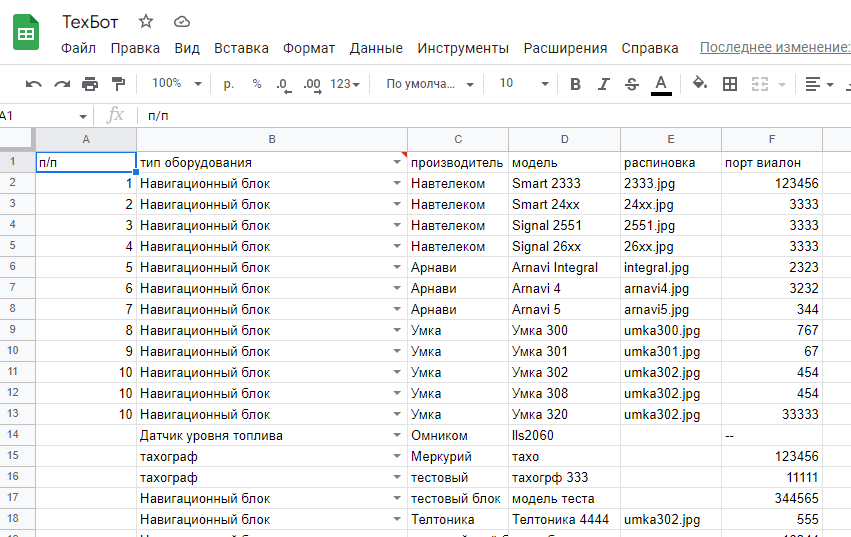Open the Файл menu

click(x=78, y=48)
